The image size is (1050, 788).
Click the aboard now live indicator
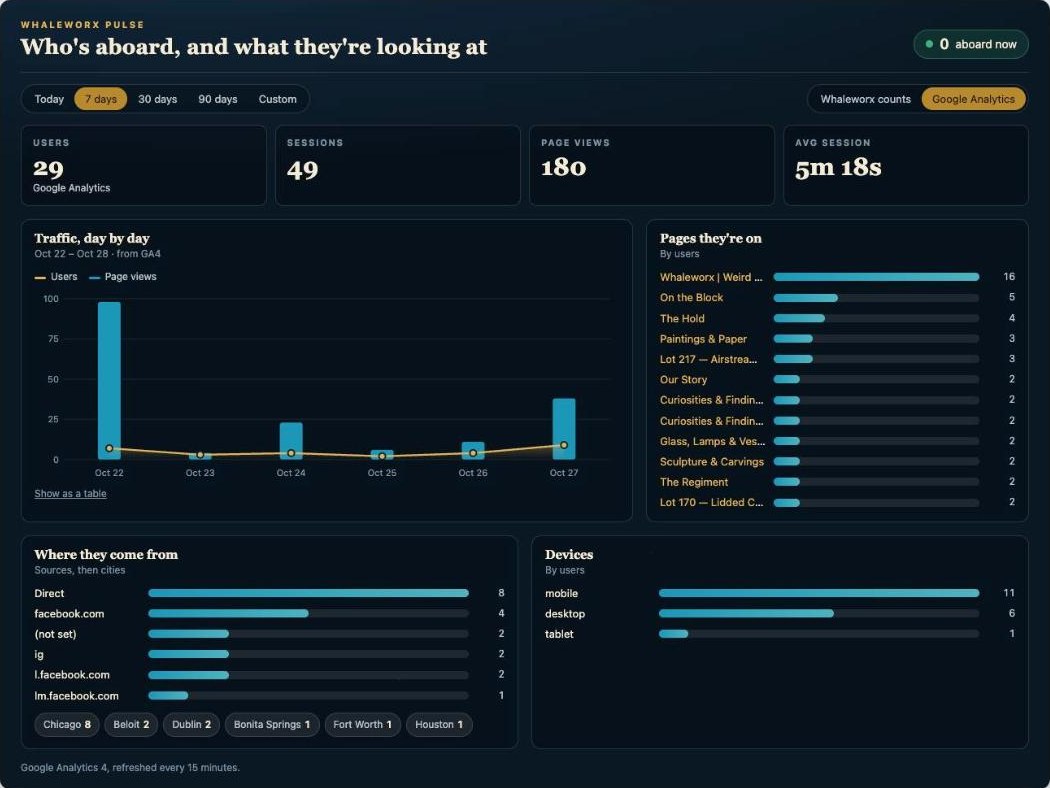tap(971, 44)
